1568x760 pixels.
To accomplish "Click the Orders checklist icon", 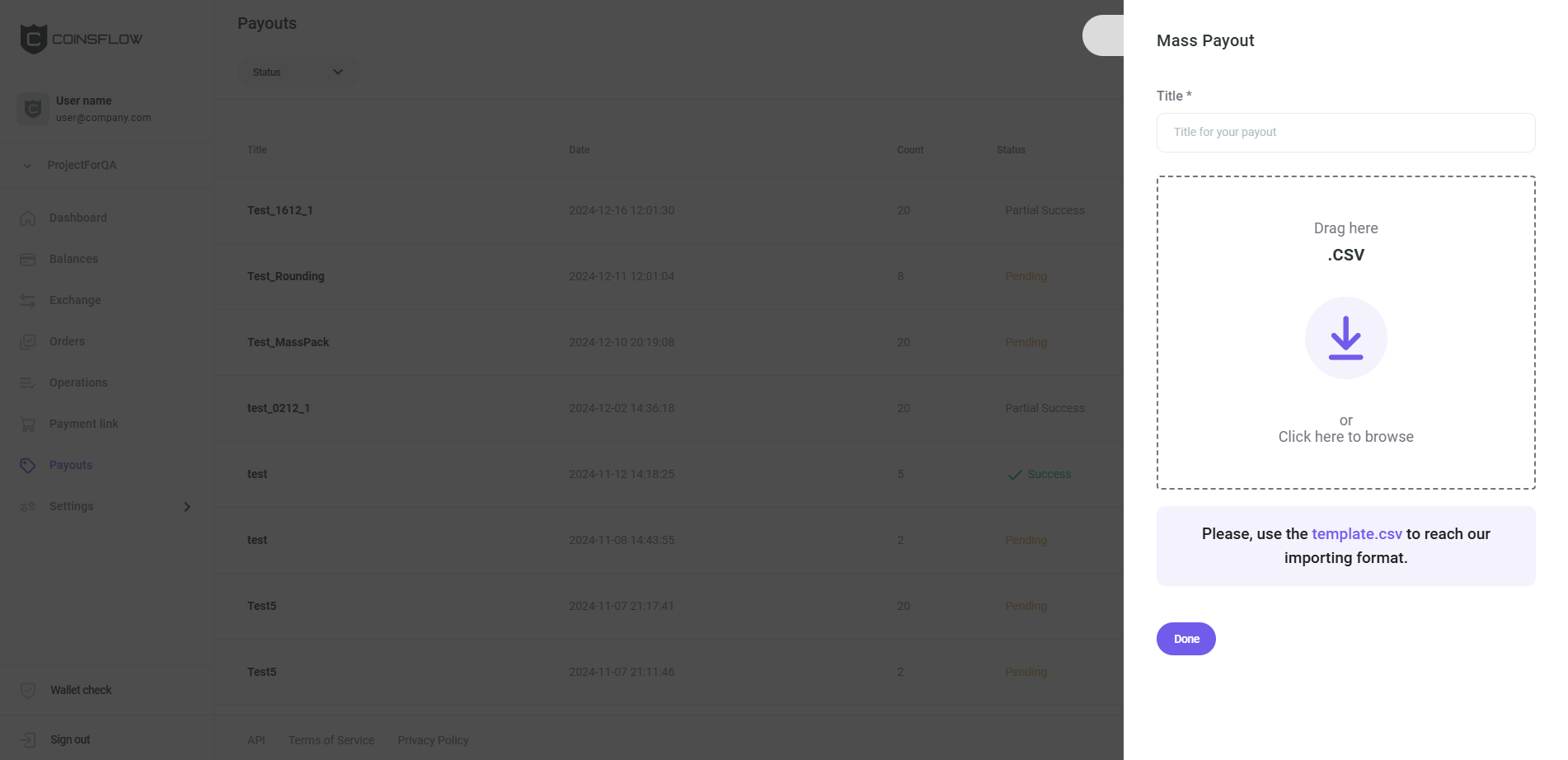I will click(28, 342).
